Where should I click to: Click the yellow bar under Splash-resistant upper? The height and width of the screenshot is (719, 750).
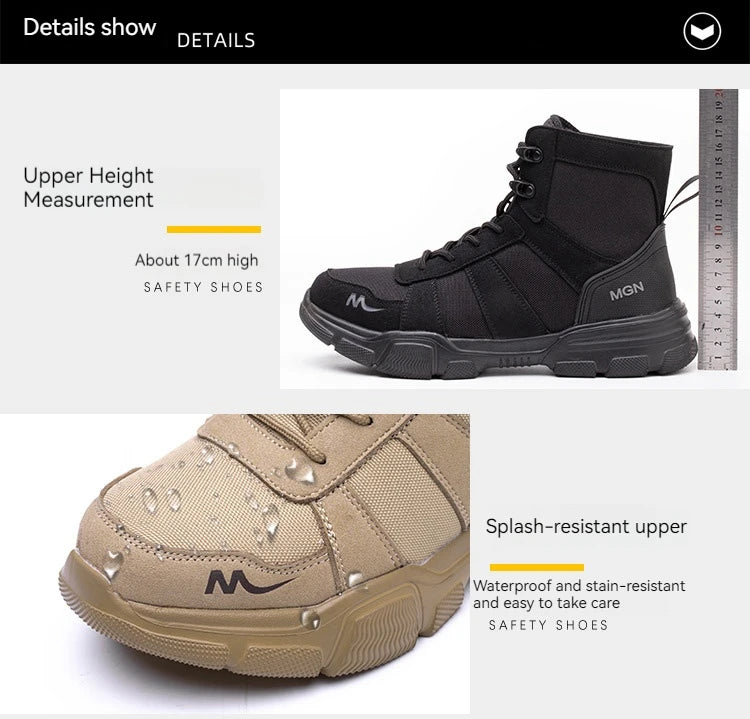[x=537, y=567]
